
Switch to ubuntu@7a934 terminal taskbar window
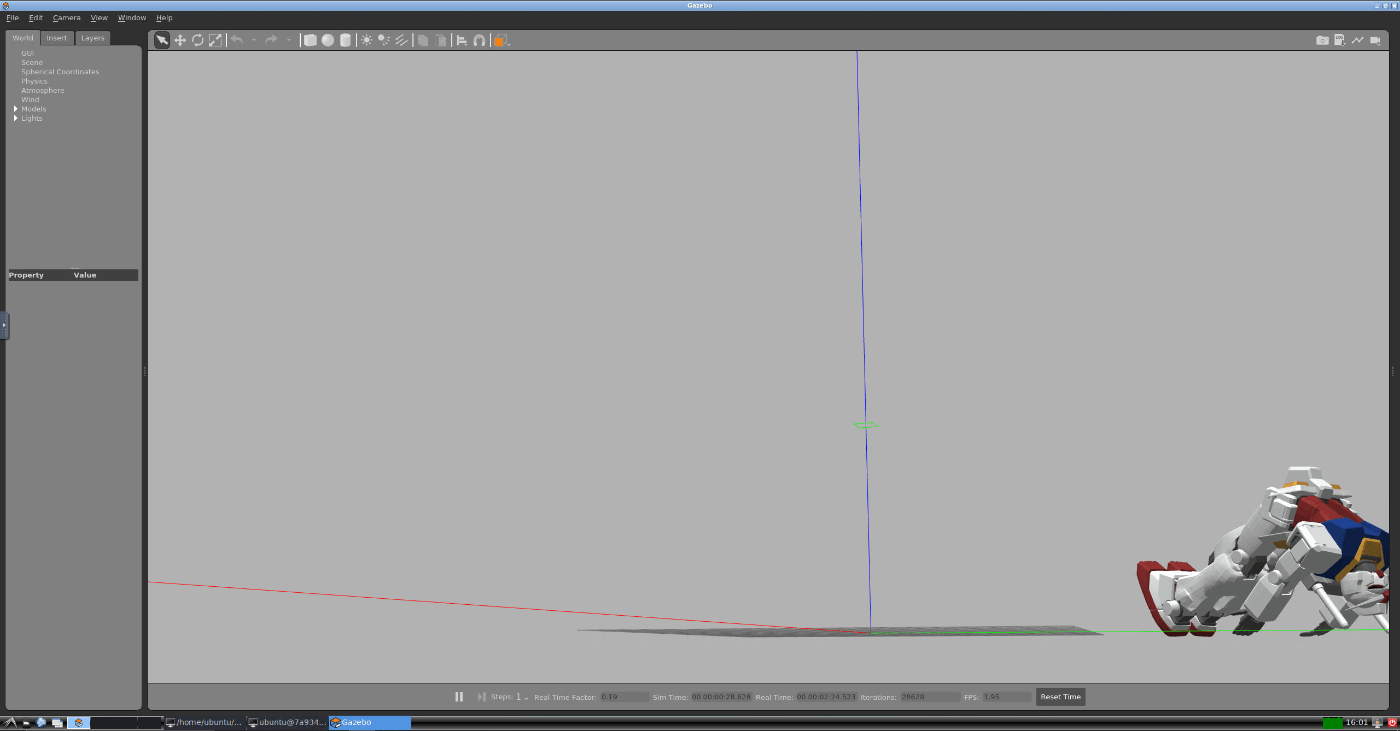coord(287,722)
